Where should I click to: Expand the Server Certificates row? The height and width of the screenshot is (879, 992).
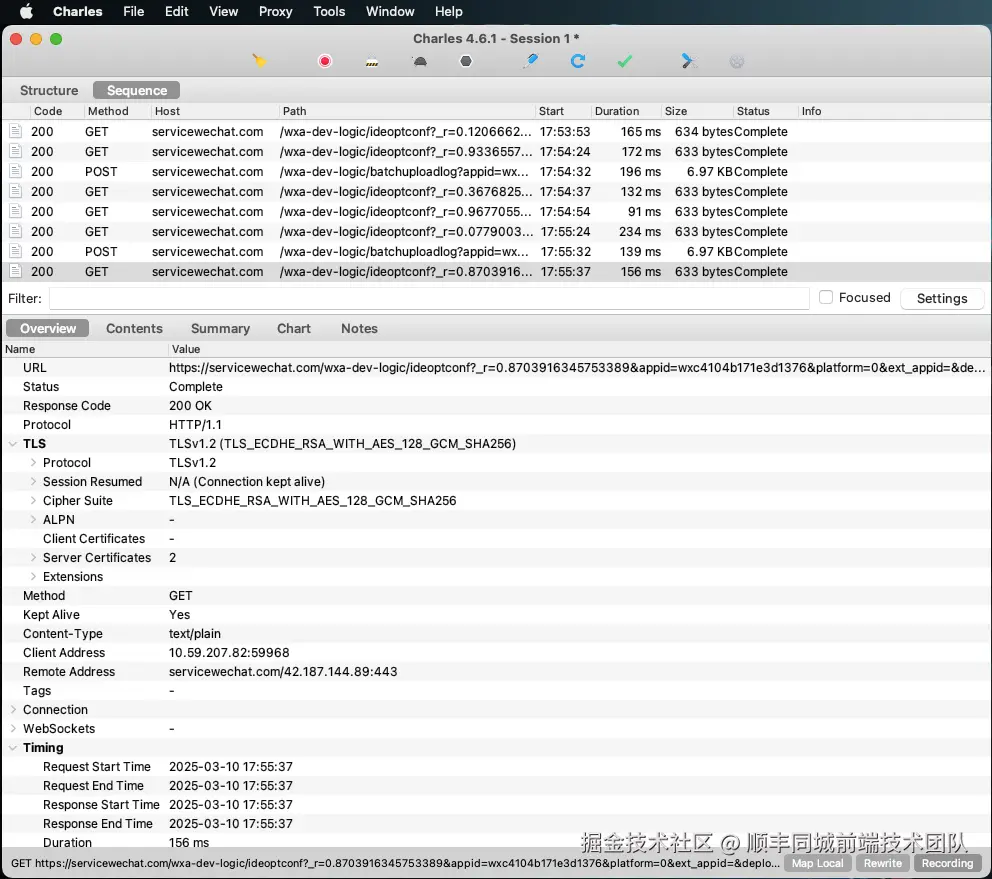pyautogui.click(x=33, y=558)
